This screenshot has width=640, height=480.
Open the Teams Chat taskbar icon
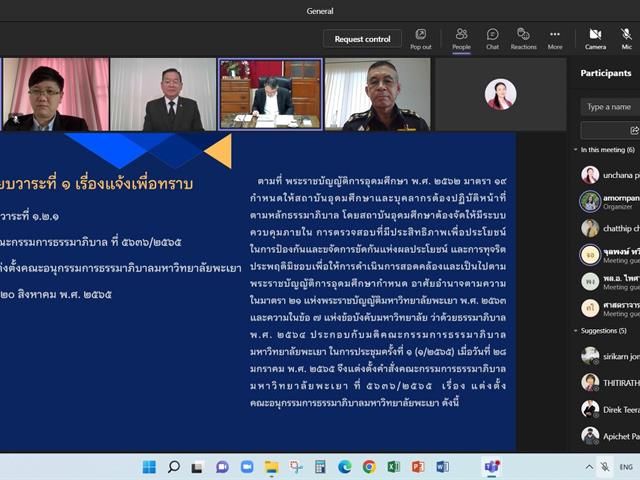[x=222, y=467]
